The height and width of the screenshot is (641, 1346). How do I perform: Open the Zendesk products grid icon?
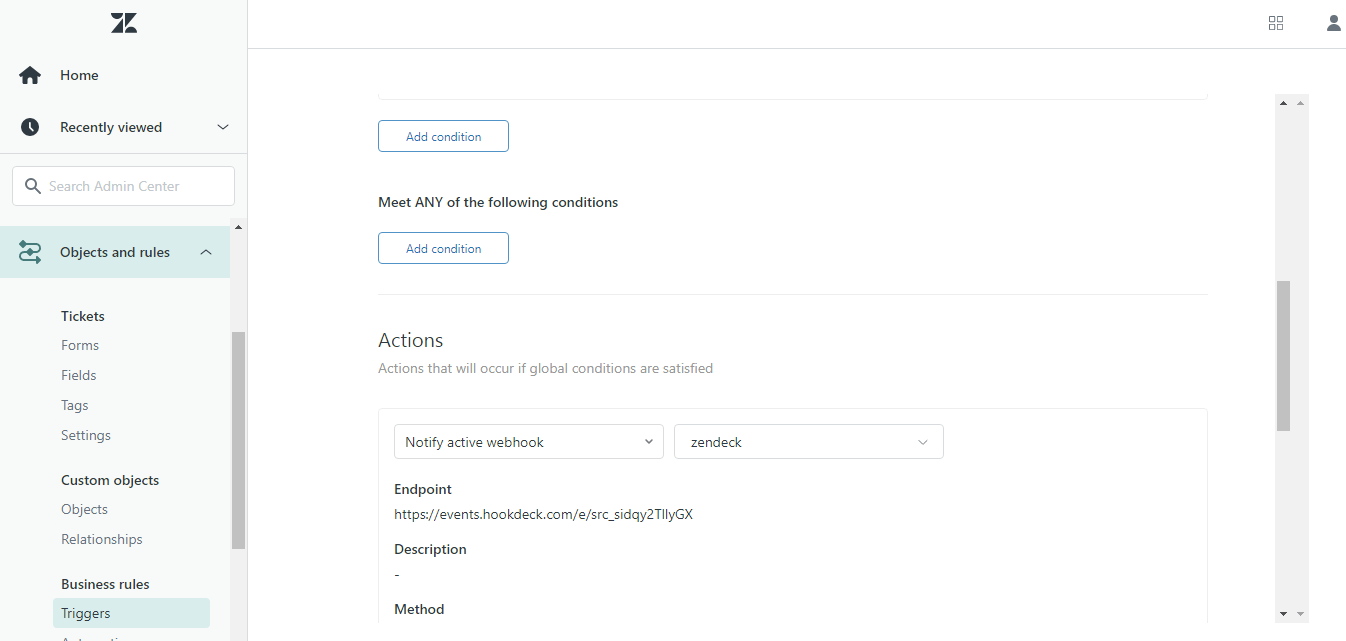(1275, 22)
